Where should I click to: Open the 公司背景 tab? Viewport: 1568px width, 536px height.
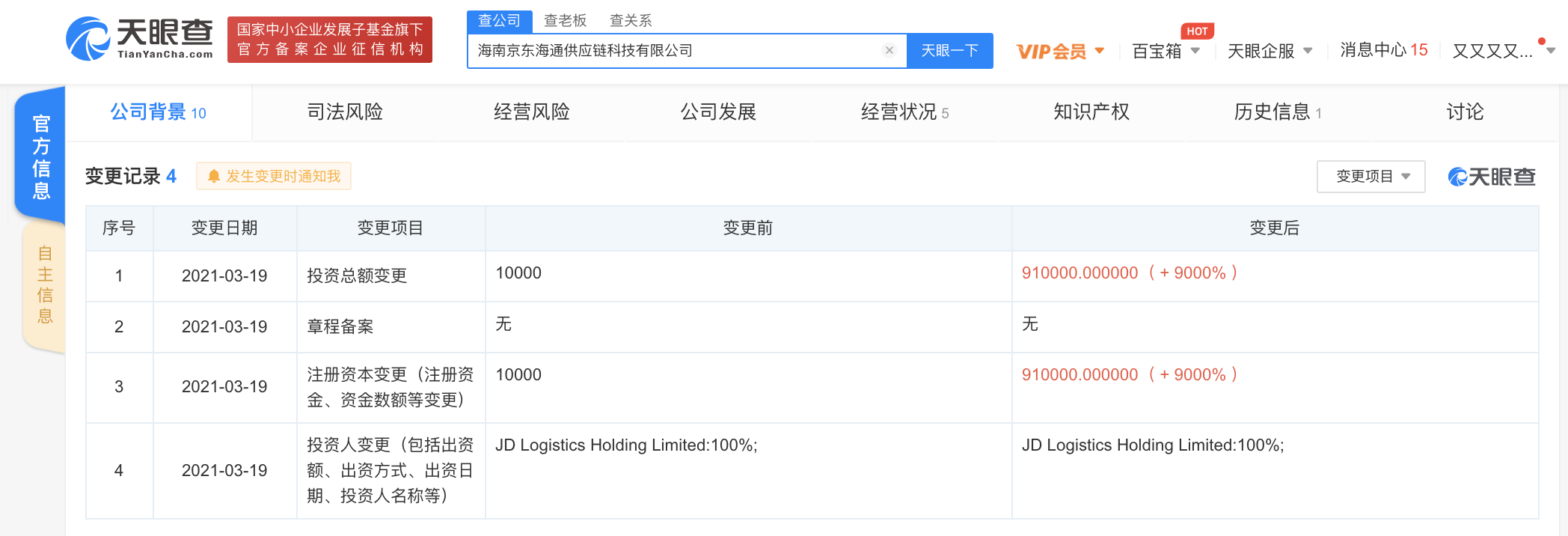point(158,112)
